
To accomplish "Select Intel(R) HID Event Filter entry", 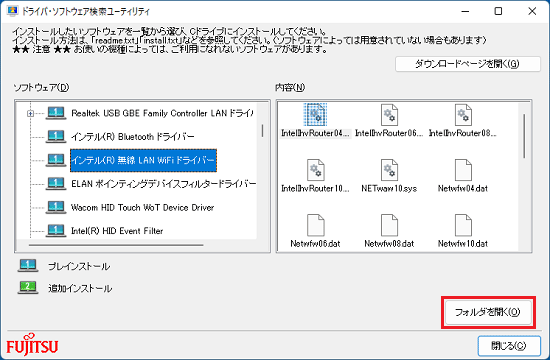I will [117, 231].
